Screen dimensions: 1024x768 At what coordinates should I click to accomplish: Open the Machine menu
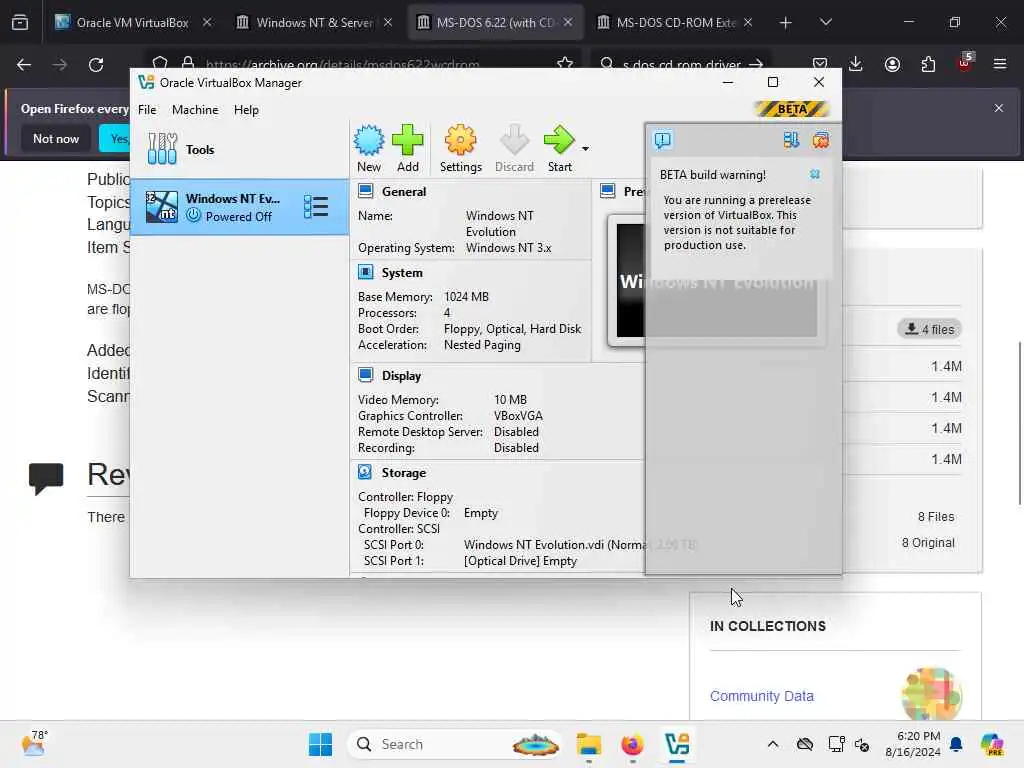[x=195, y=110]
